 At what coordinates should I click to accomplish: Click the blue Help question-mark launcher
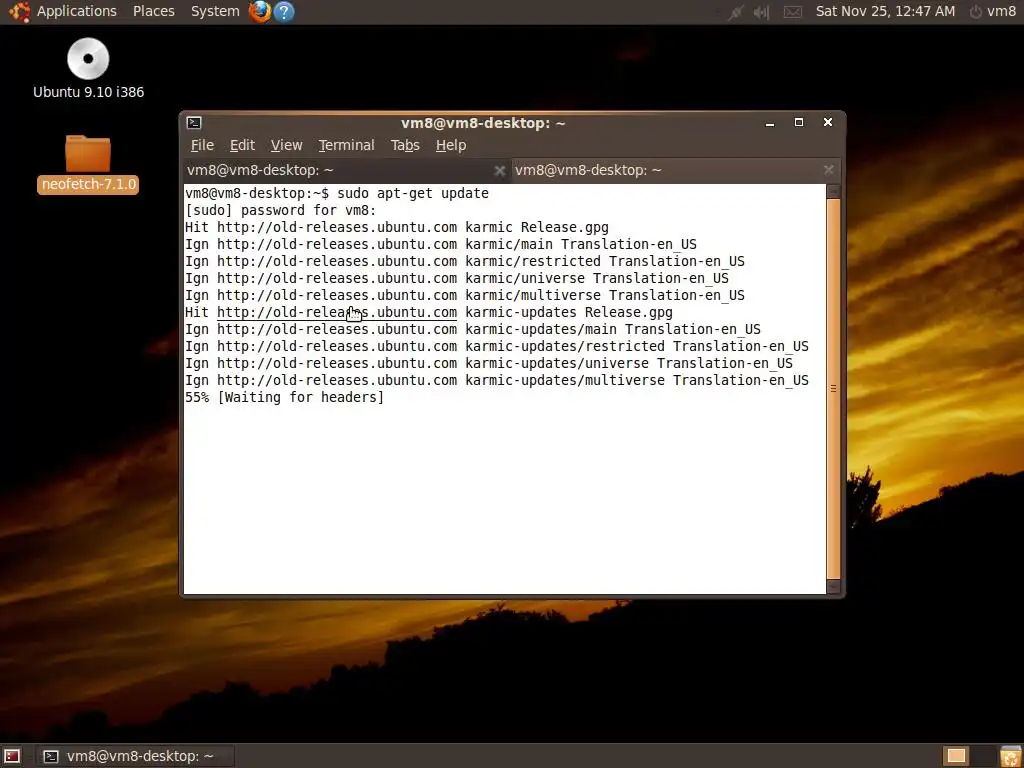pyautogui.click(x=283, y=11)
